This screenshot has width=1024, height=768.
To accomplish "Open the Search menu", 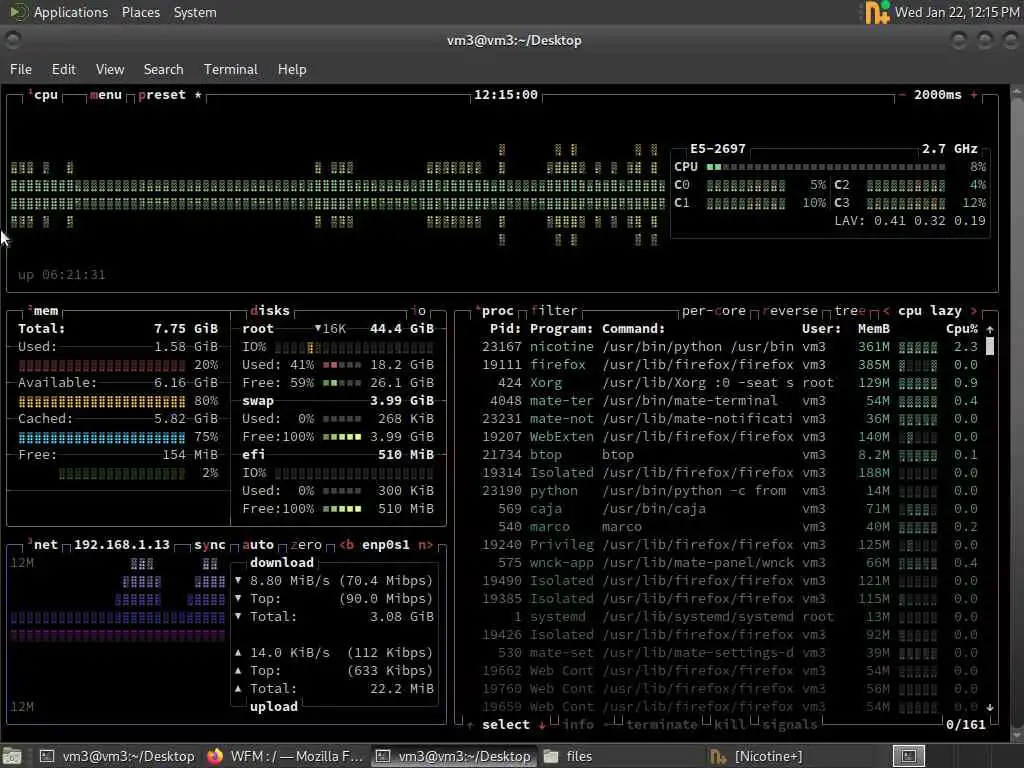I will click(163, 69).
